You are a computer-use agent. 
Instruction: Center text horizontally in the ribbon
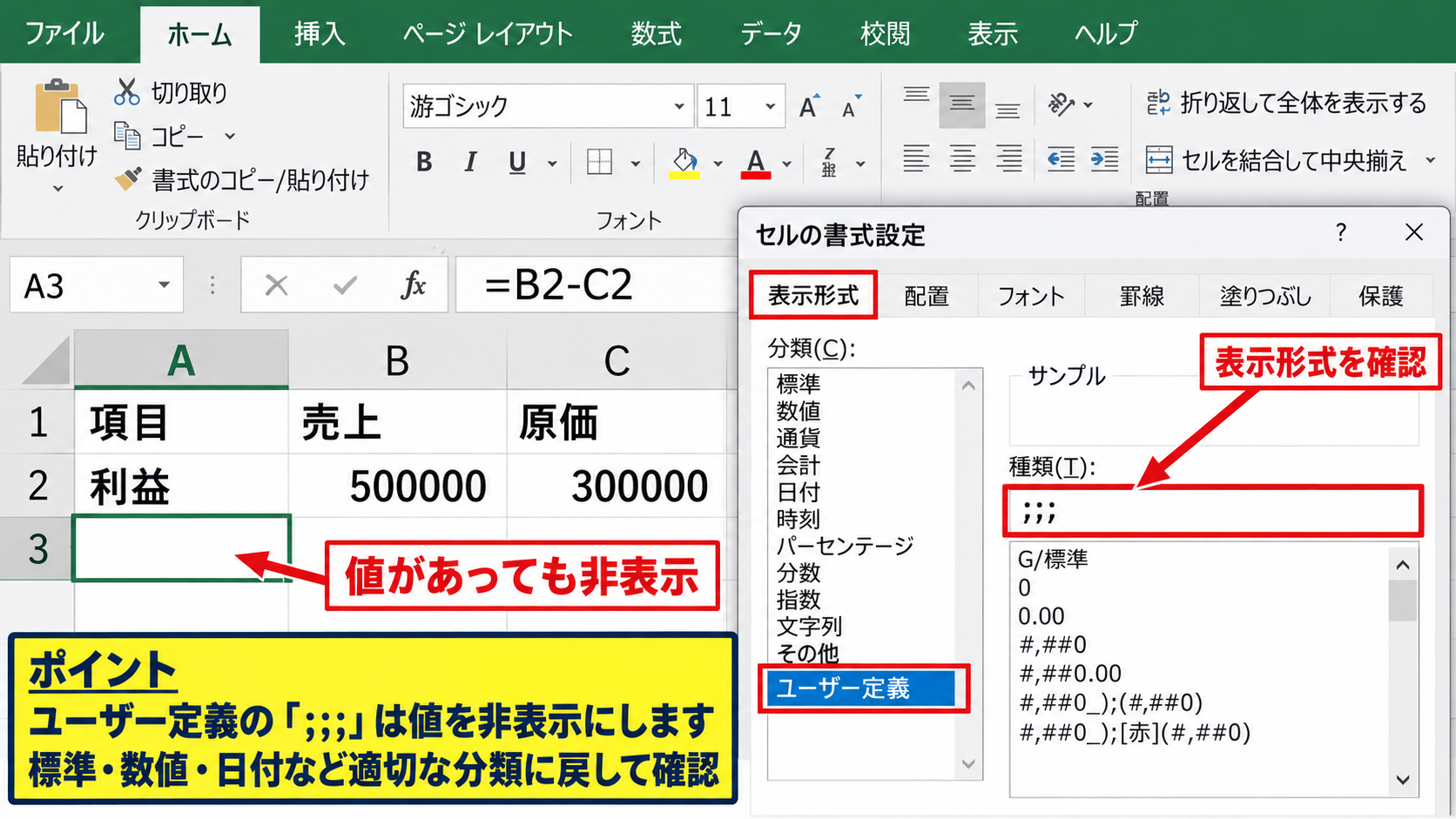click(962, 158)
